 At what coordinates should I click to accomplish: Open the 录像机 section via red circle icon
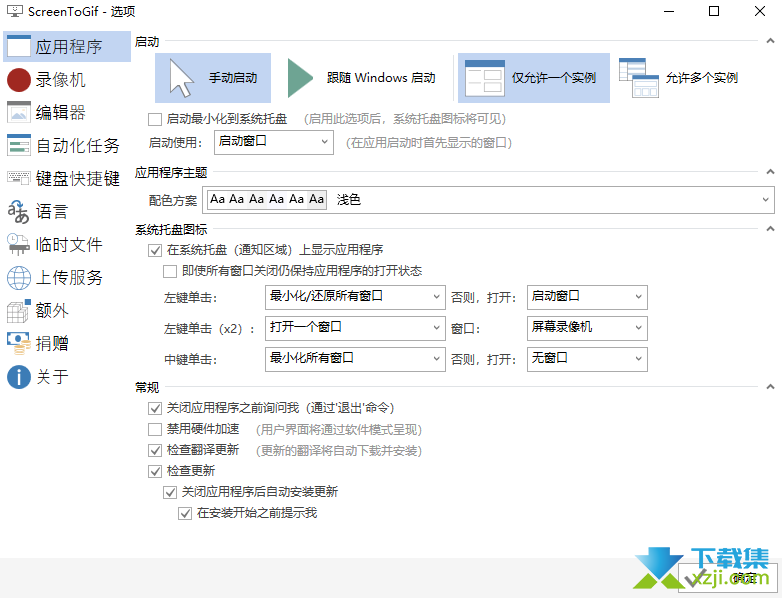click(19, 80)
